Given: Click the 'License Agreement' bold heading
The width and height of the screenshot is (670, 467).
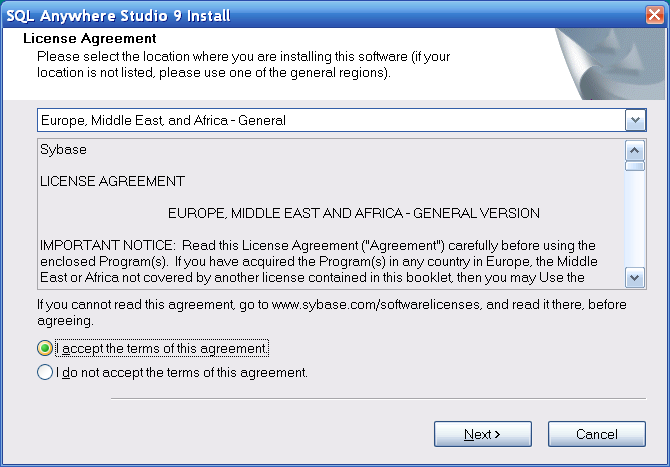Looking at the screenshot, I should pyautogui.click(x=88, y=38).
